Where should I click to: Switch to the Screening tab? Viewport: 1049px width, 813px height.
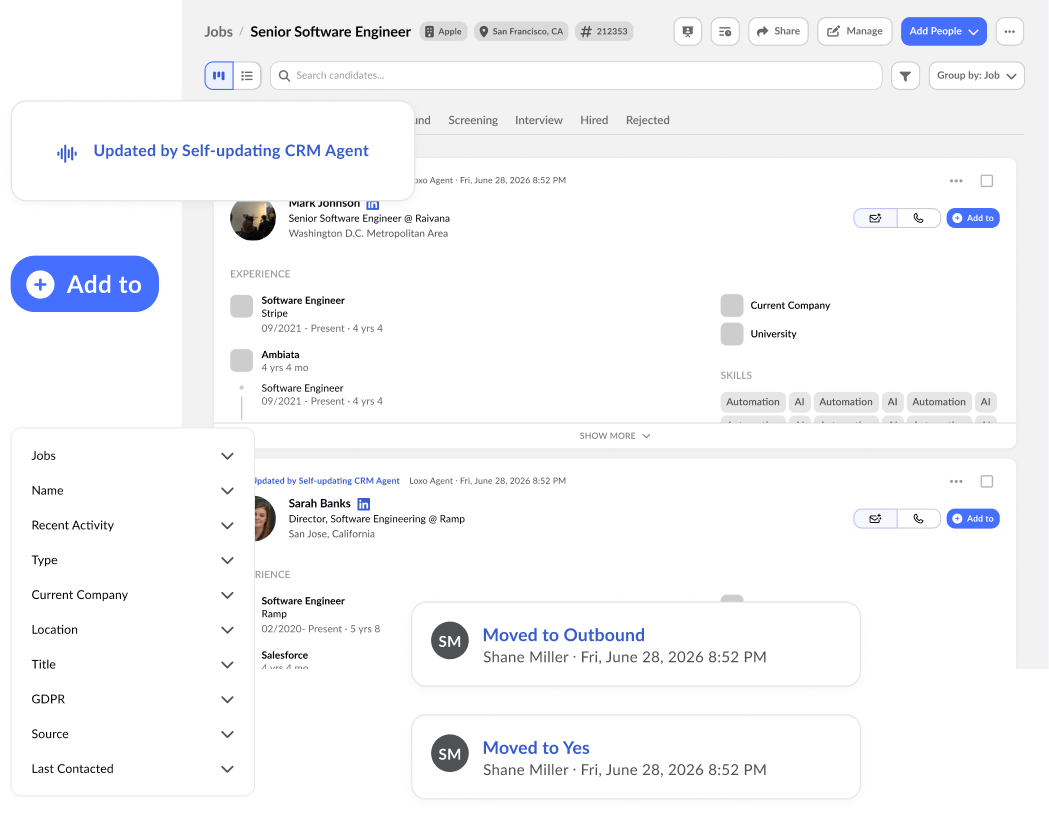coord(473,120)
